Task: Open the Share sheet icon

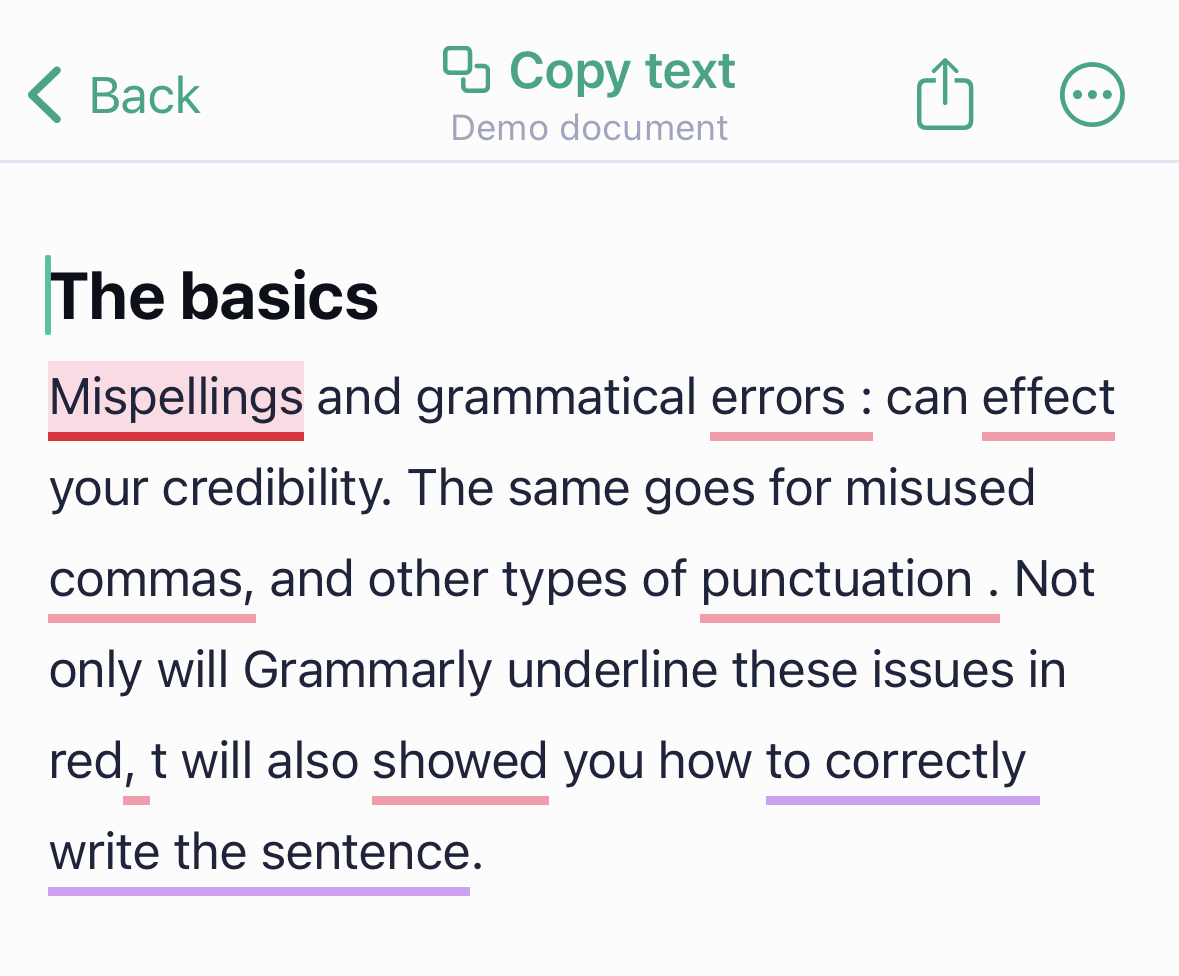Action: pos(944,93)
